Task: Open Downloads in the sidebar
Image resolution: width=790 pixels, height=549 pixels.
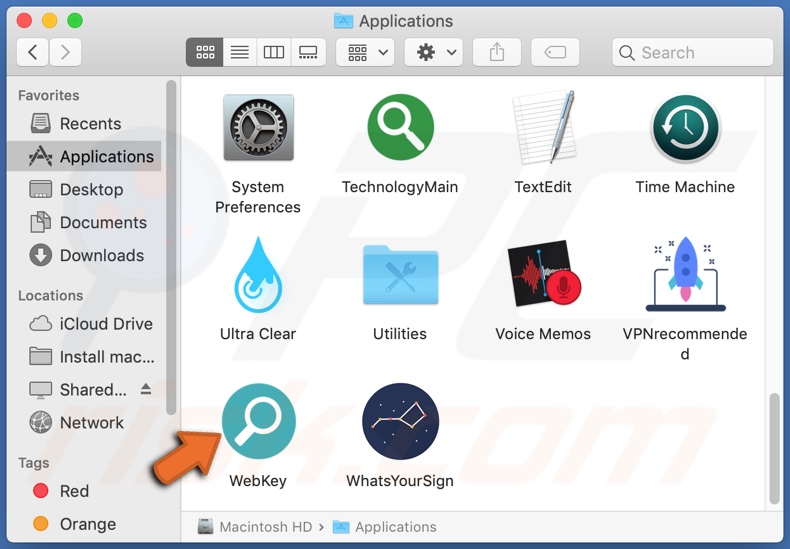Action: point(84,255)
